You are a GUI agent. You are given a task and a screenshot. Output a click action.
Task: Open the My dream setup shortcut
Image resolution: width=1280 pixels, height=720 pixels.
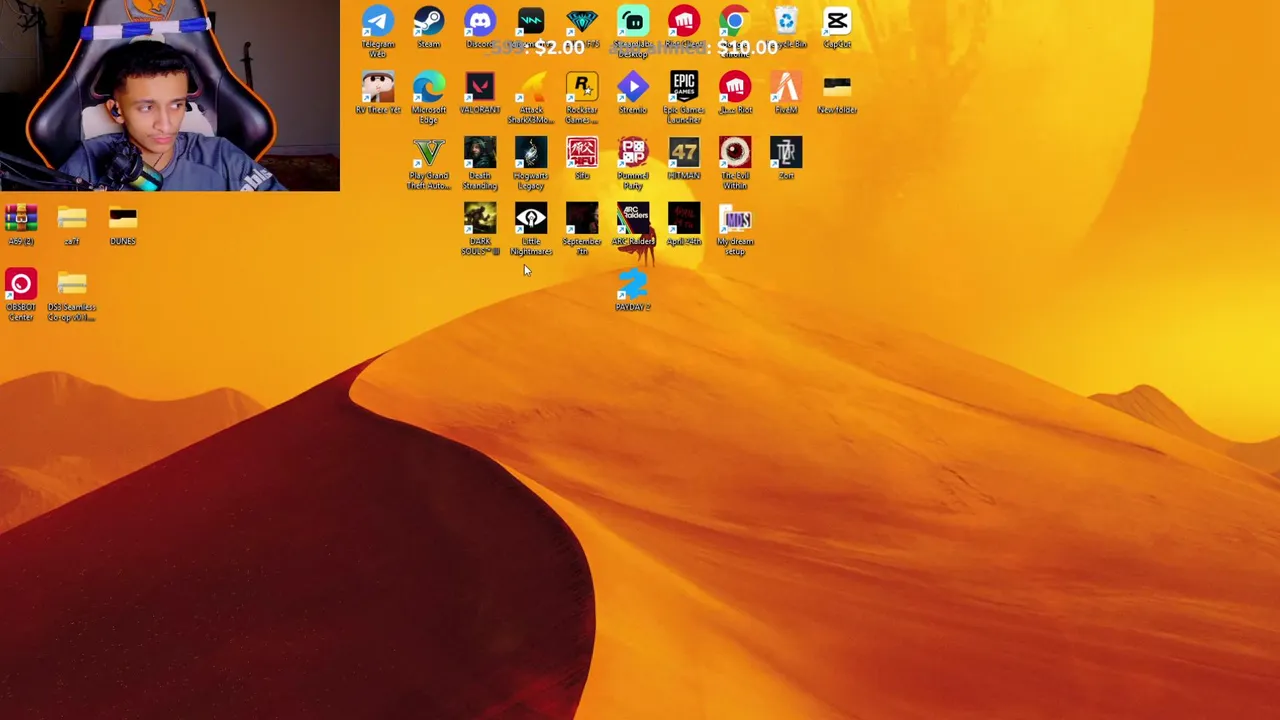coord(735,228)
